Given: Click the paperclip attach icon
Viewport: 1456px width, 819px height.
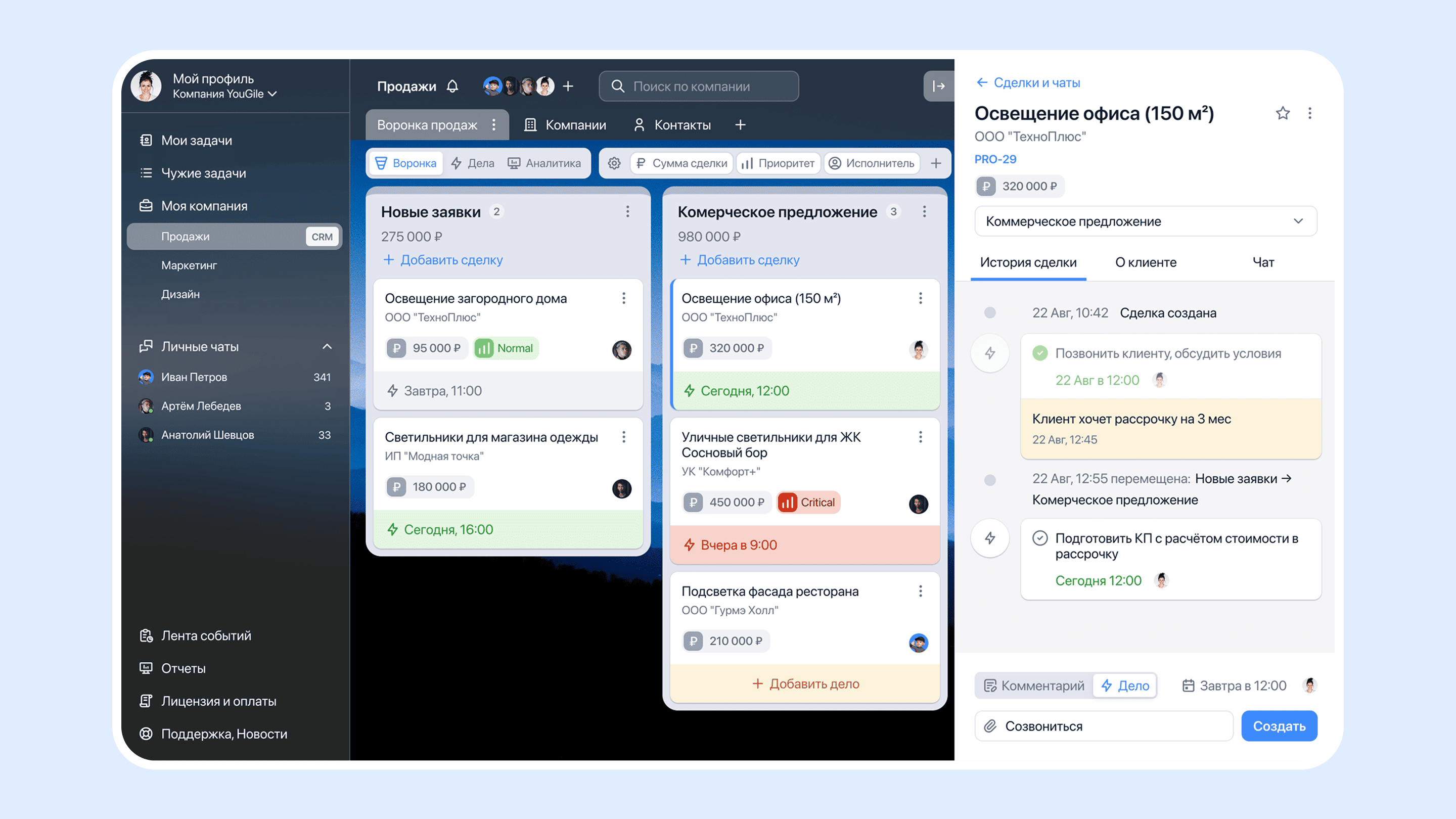Looking at the screenshot, I should point(990,726).
